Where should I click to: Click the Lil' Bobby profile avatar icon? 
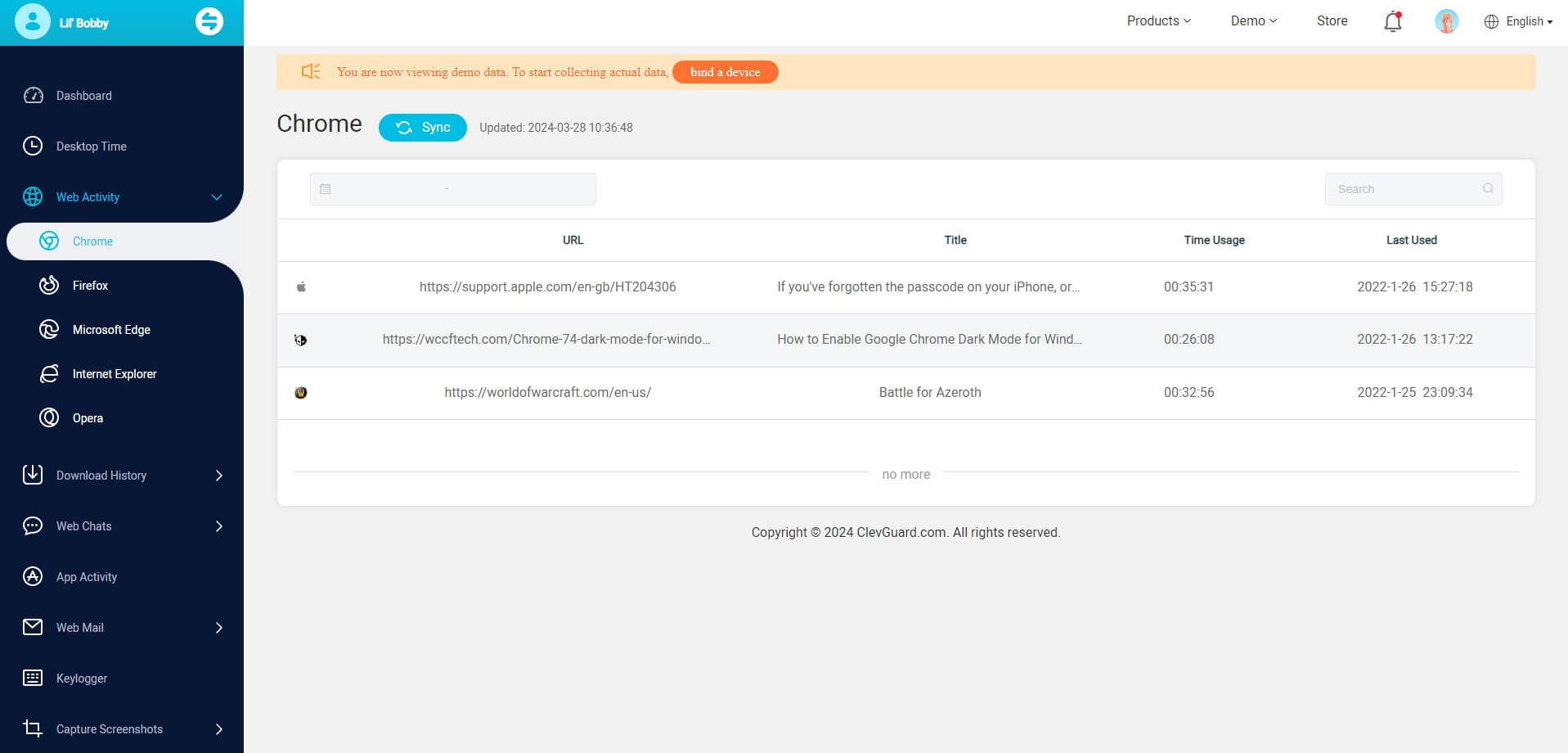[33, 21]
